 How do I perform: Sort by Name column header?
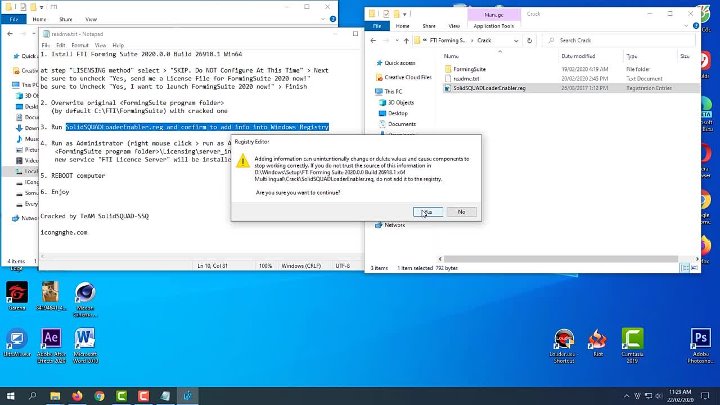pyautogui.click(x=451, y=56)
